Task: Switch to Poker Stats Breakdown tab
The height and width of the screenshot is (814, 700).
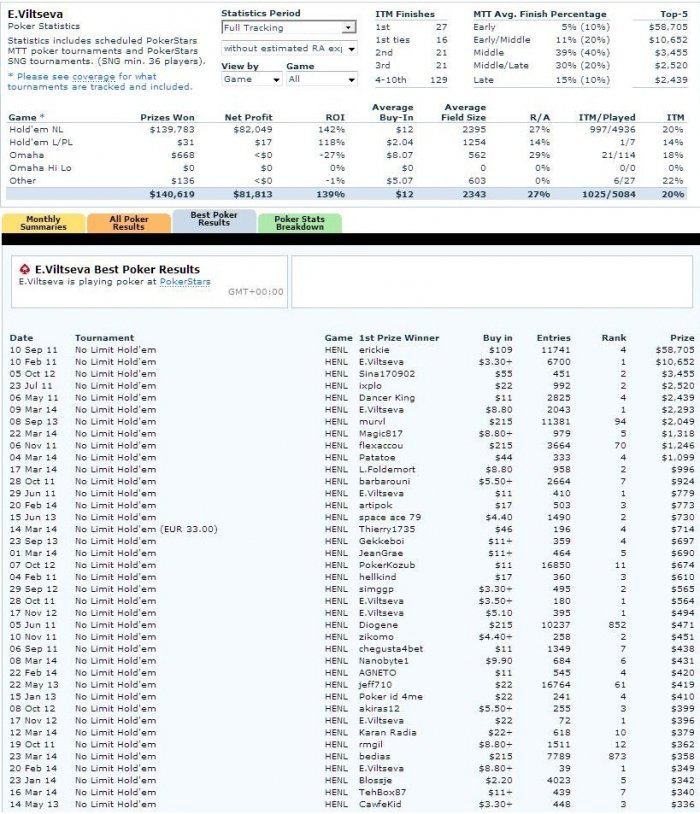Action: tap(300, 223)
